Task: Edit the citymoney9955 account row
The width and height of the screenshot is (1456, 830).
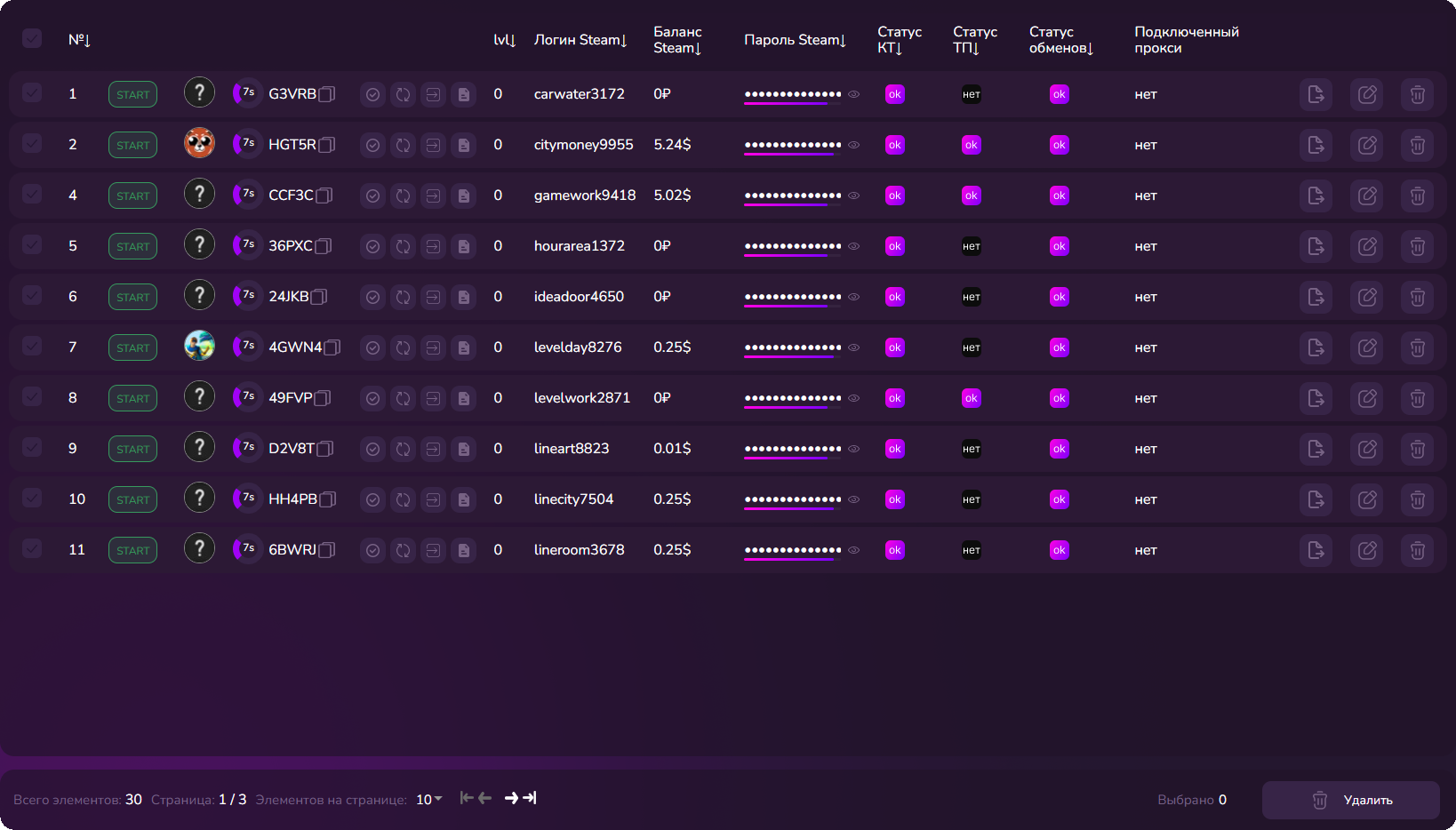Action: pos(1367,145)
